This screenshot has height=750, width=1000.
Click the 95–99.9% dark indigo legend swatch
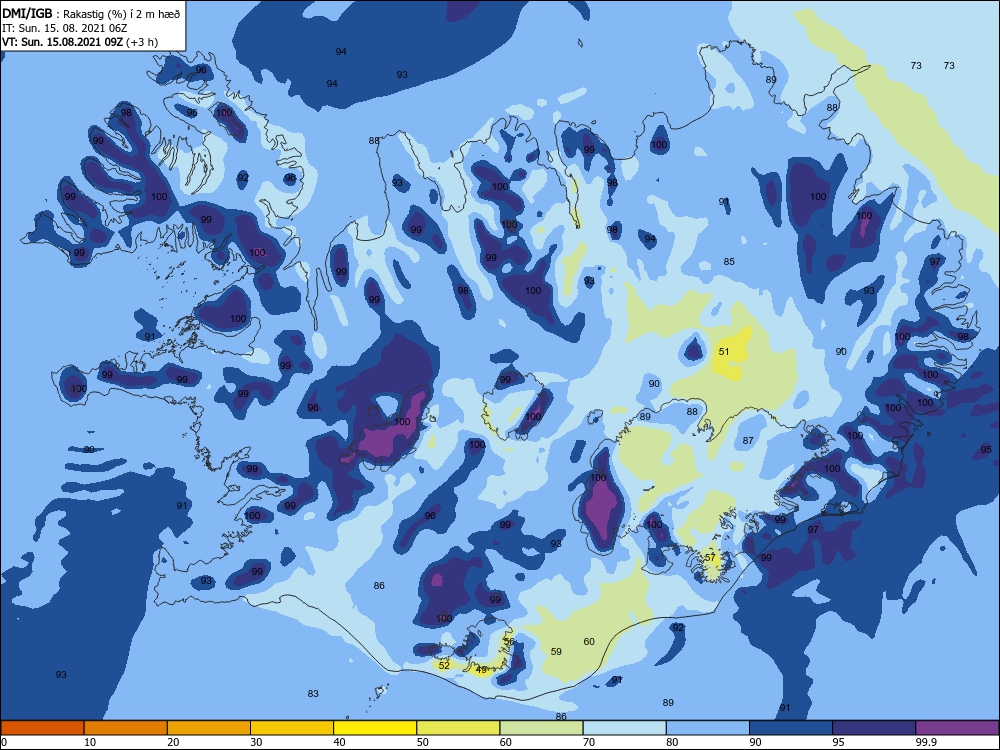(x=874, y=728)
